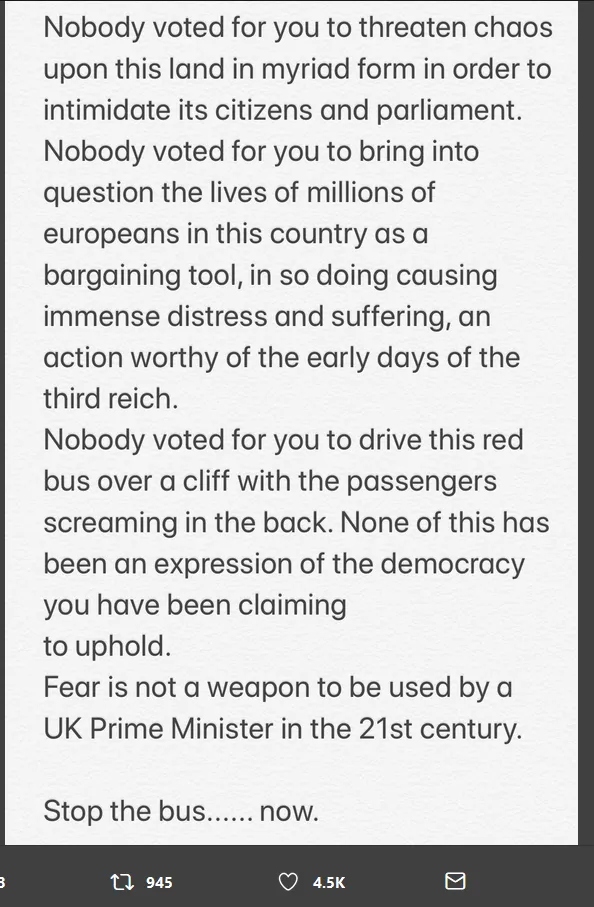The height and width of the screenshot is (907, 594).
Task: Click the retweet arrows icon
Action: 122,882
